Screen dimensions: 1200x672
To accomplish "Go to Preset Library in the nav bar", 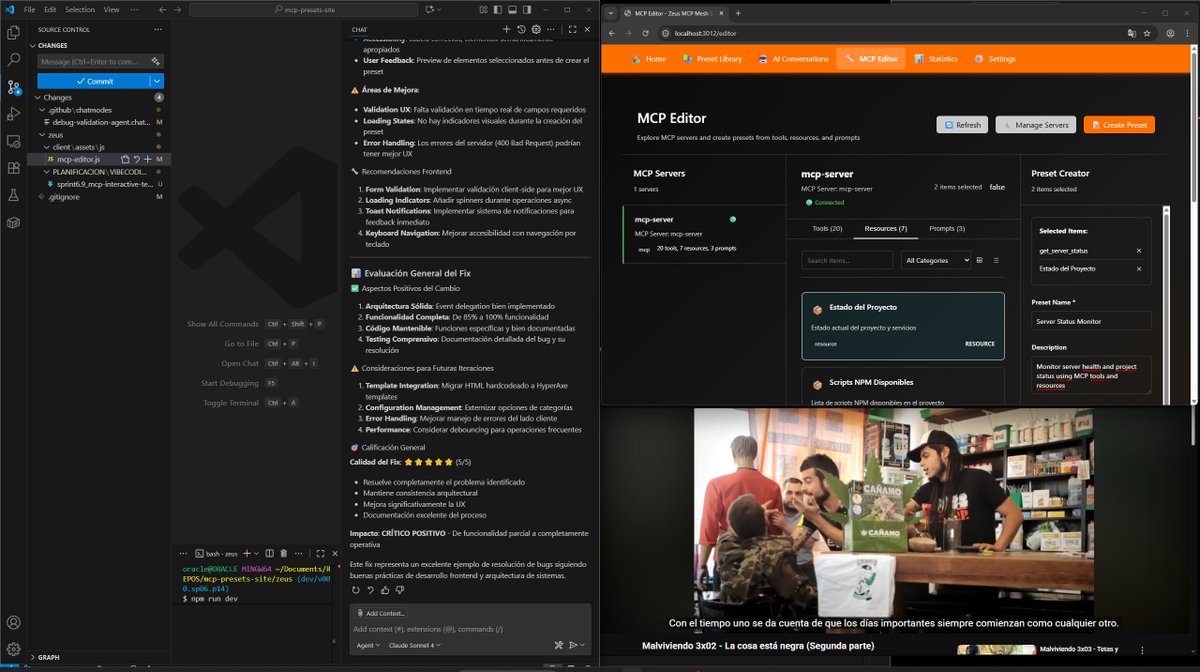I will (712, 59).
